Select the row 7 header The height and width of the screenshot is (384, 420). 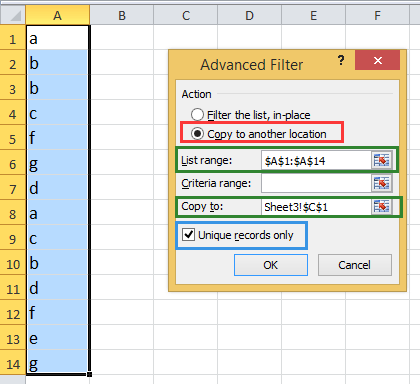(x=13, y=188)
